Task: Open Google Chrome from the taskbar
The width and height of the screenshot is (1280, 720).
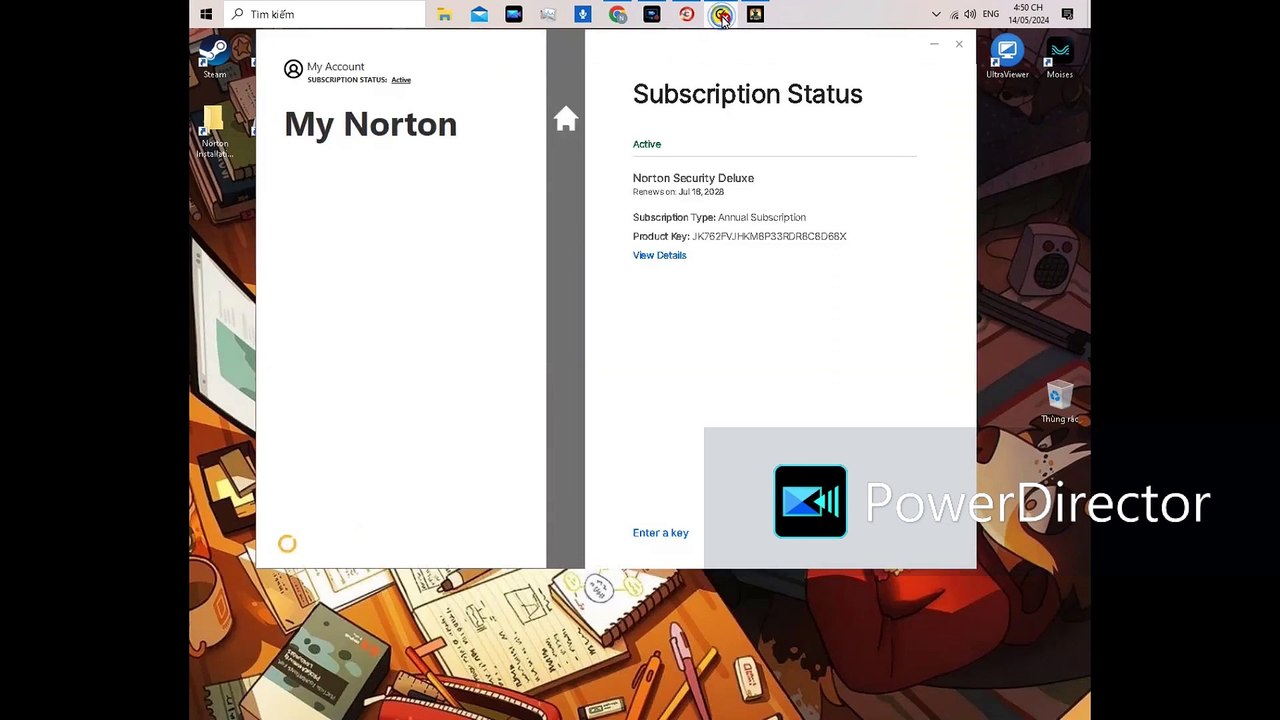Action: click(x=617, y=14)
